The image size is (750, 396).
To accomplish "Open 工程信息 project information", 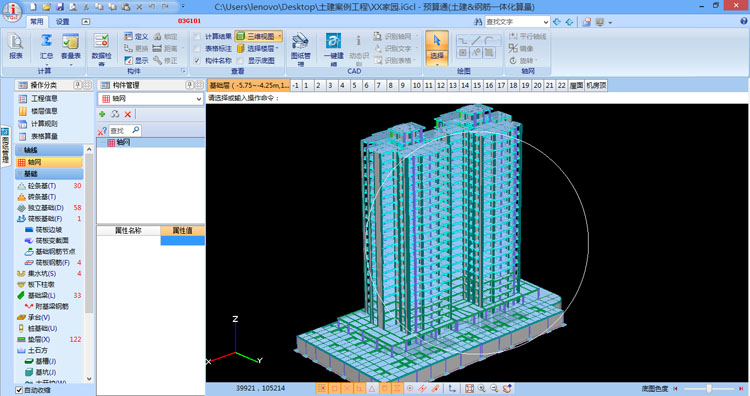I will (44, 99).
